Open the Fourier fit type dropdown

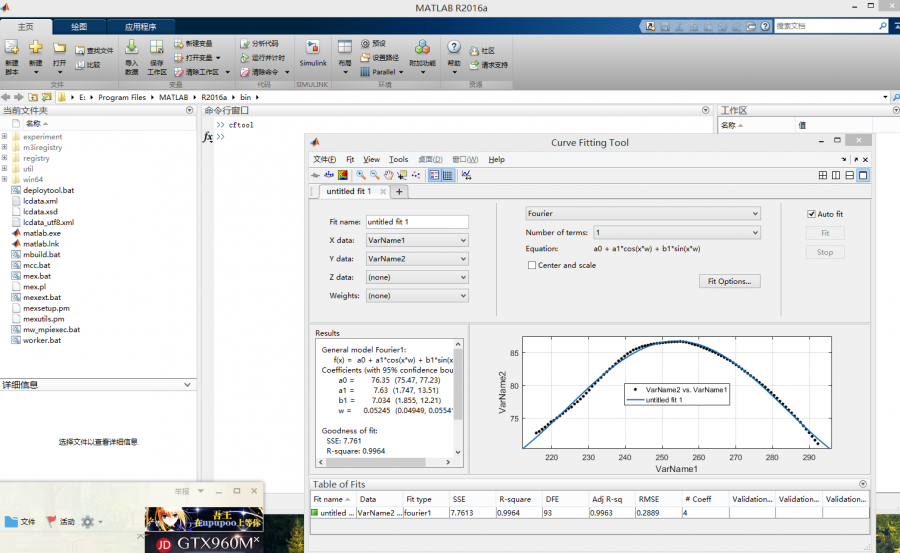click(x=643, y=213)
